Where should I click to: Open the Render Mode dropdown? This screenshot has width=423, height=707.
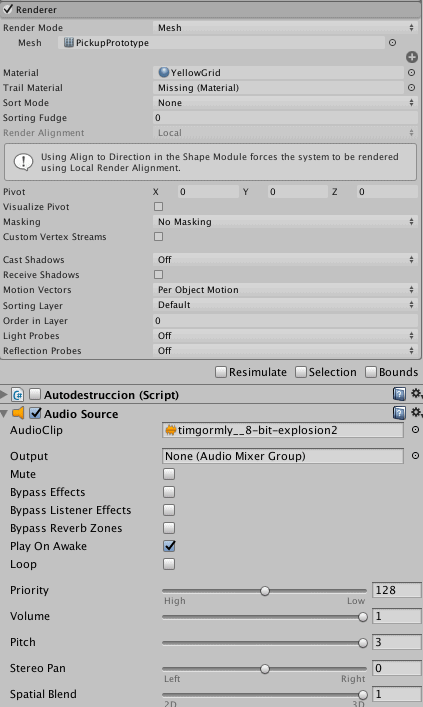point(285,28)
